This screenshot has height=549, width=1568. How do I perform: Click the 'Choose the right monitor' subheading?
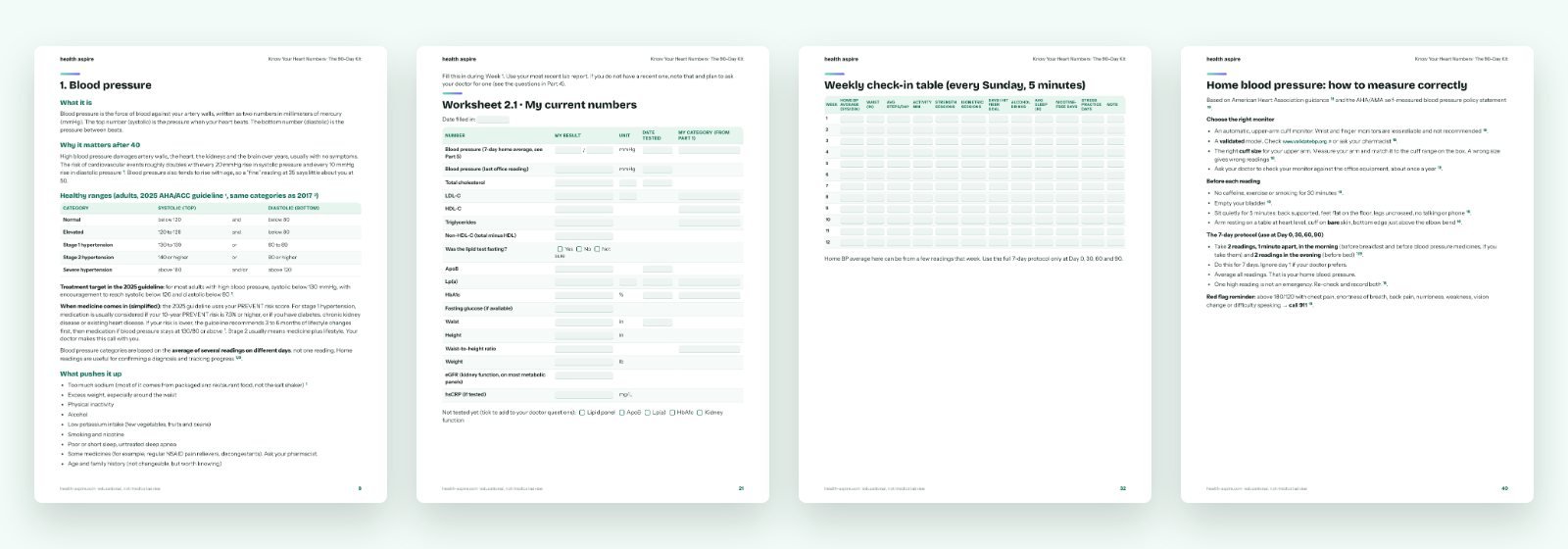point(1241,120)
